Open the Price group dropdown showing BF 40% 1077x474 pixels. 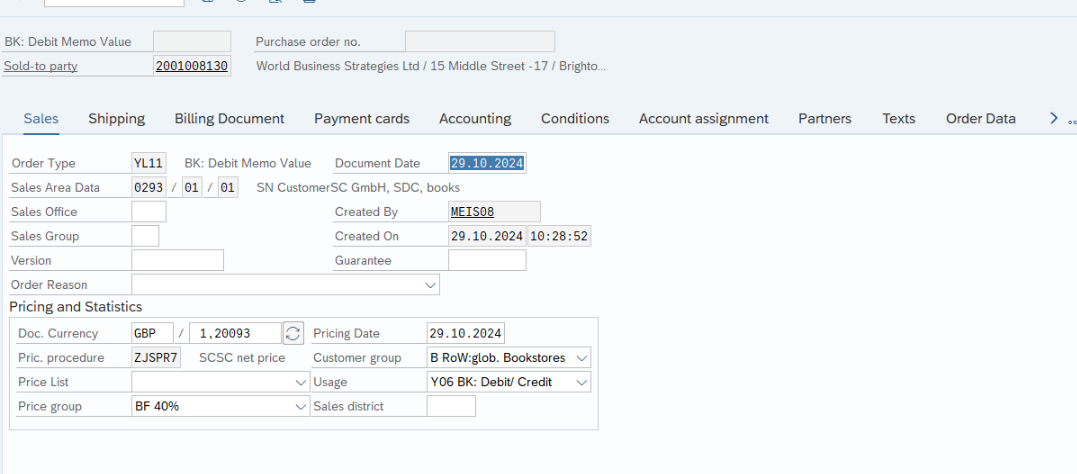[x=300, y=406]
